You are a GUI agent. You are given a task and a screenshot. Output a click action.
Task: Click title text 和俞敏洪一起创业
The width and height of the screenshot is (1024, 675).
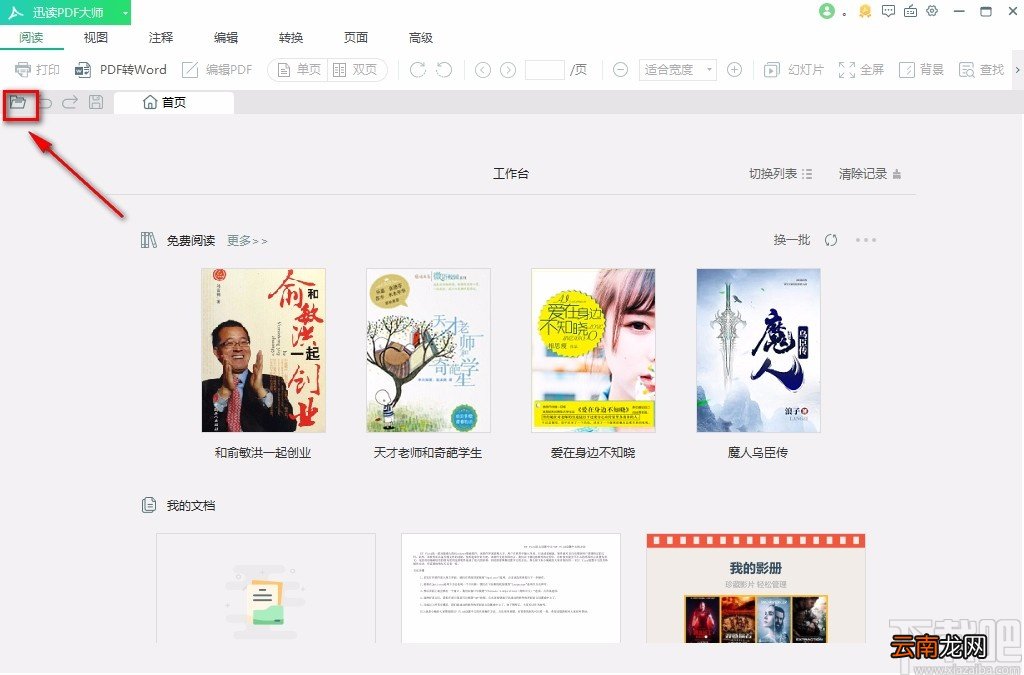[263, 452]
